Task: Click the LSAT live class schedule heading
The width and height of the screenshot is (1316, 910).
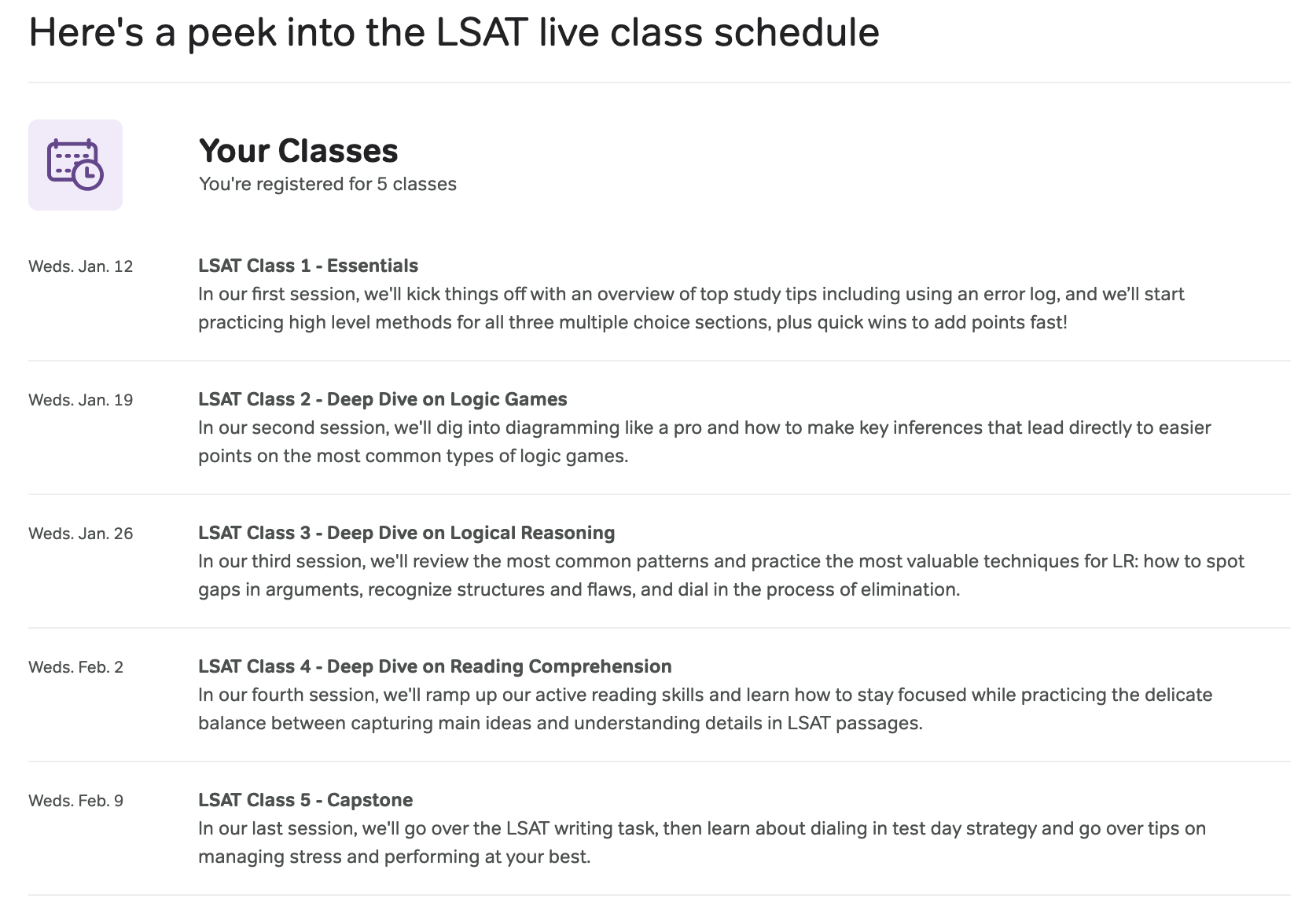Action: click(x=454, y=33)
